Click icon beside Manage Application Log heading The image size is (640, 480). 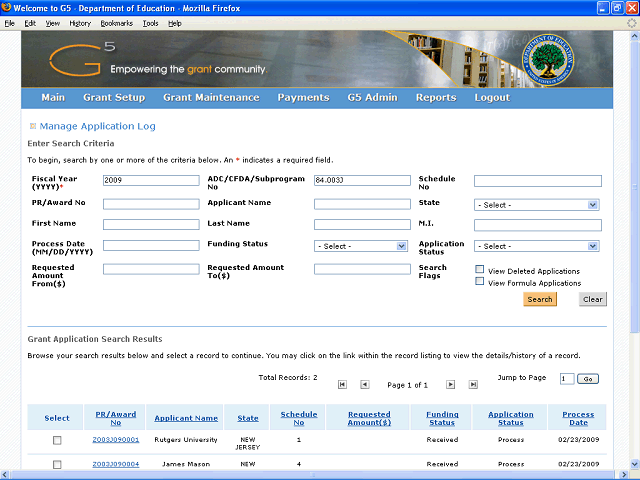(32, 127)
